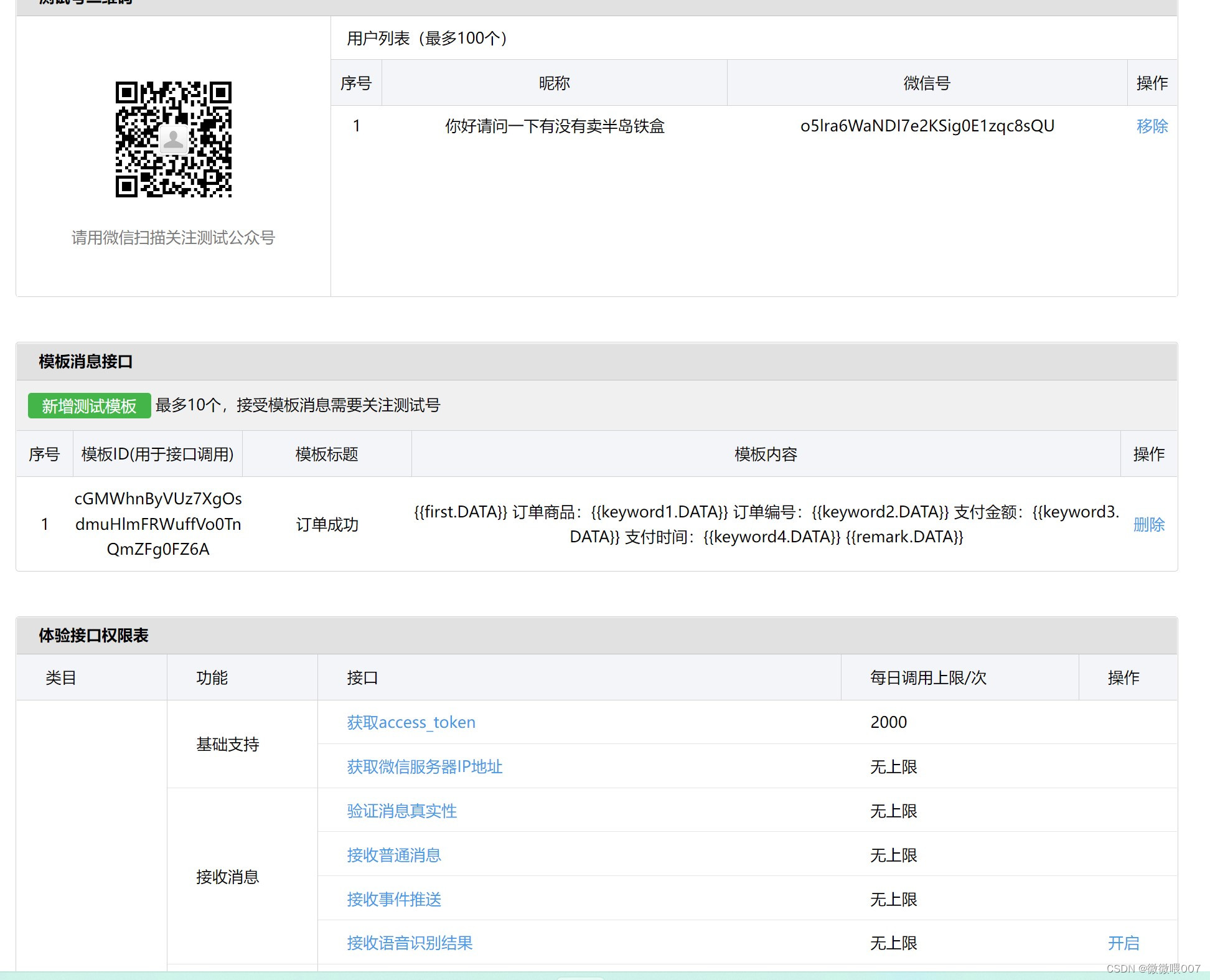Enable voice recognition with 开启 link
Image resolution: width=1210 pixels, height=980 pixels.
[x=1123, y=943]
